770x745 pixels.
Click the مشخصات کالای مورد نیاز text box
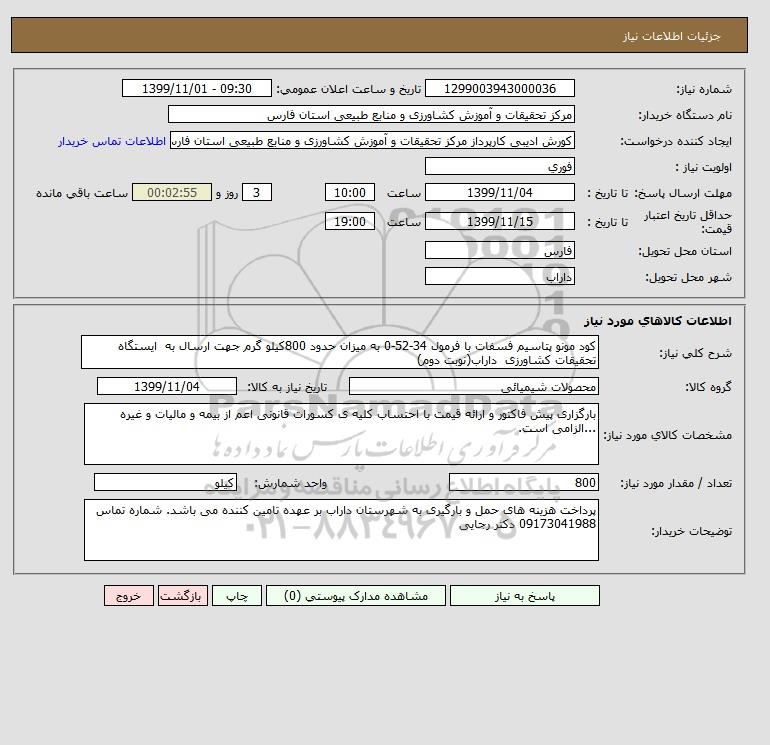tap(341, 434)
